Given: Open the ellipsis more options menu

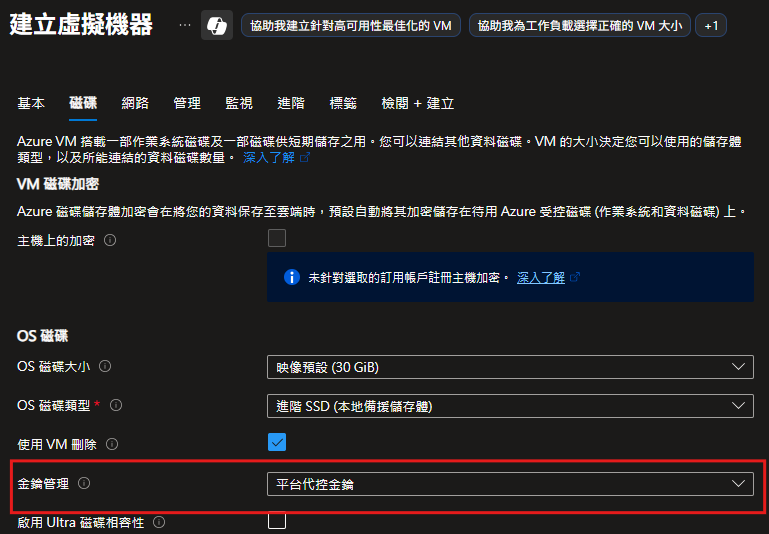Looking at the screenshot, I should coord(185,25).
